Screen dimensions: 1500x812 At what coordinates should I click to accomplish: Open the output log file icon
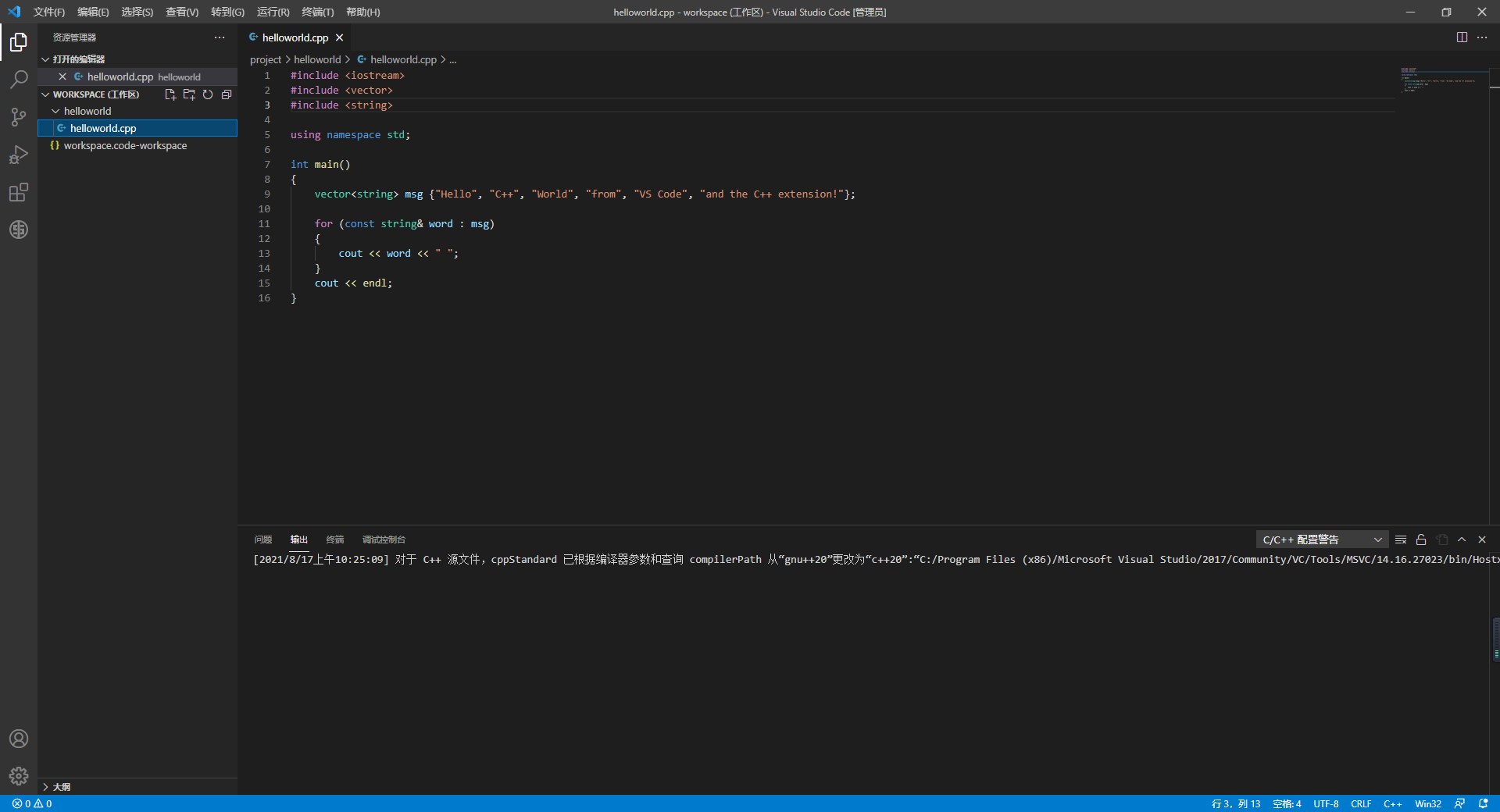pos(1441,540)
